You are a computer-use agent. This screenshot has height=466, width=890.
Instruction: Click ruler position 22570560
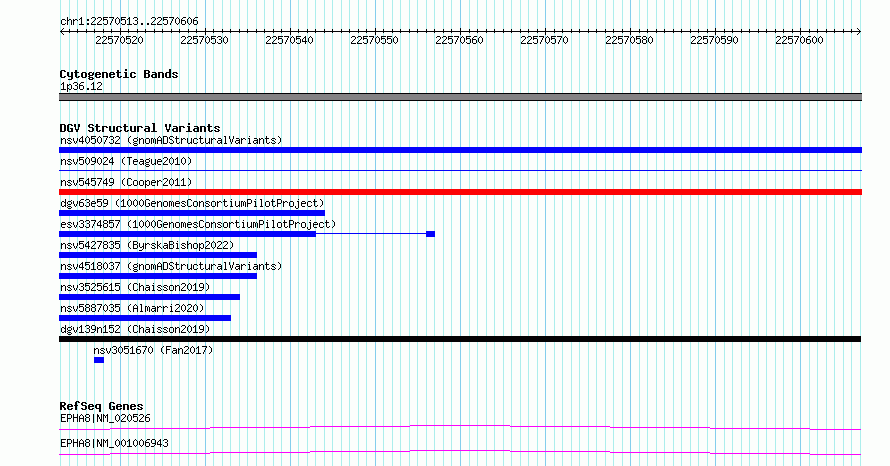(460, 40)
